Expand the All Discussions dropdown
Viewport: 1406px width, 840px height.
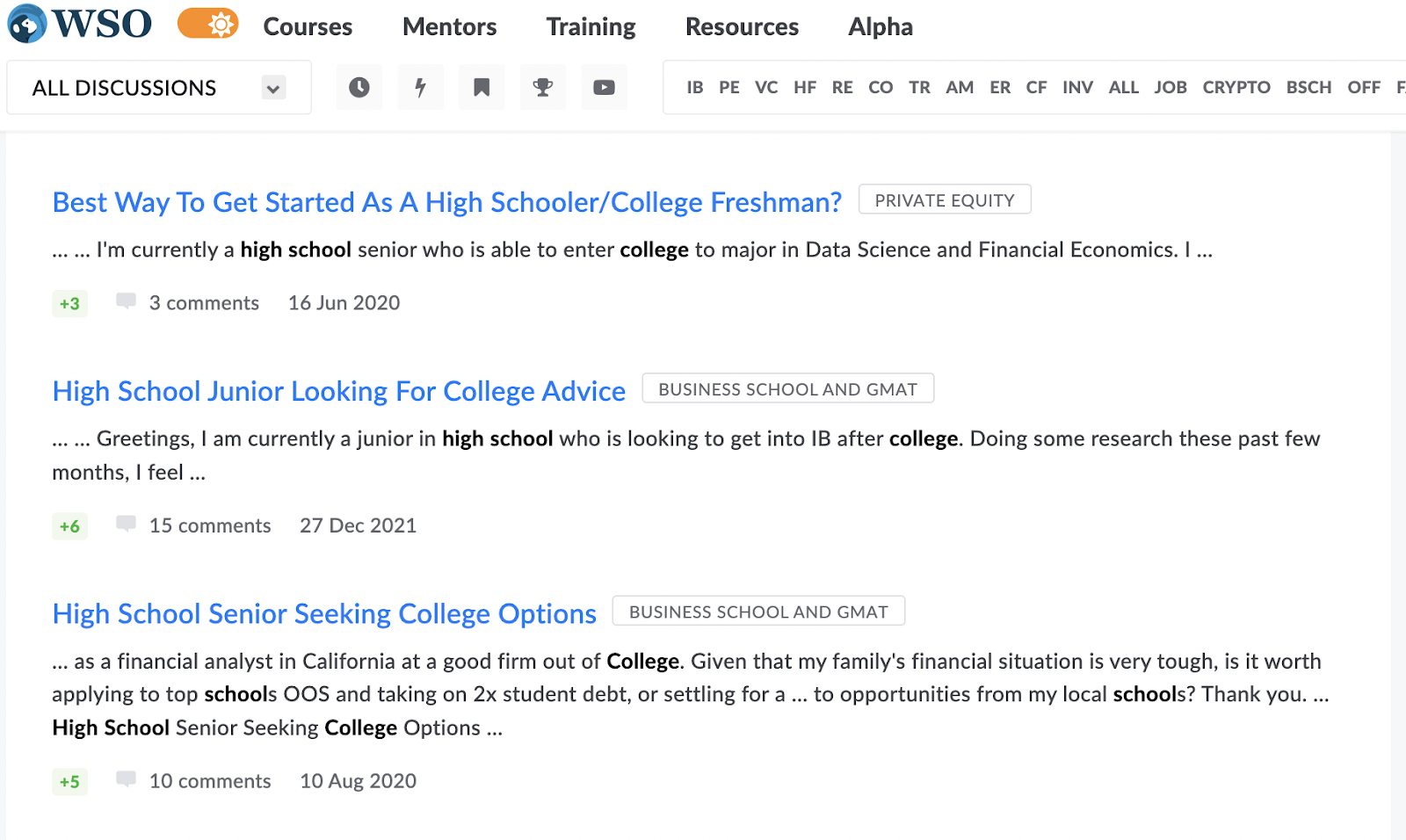pyautogui.click(x=273, y=88)
